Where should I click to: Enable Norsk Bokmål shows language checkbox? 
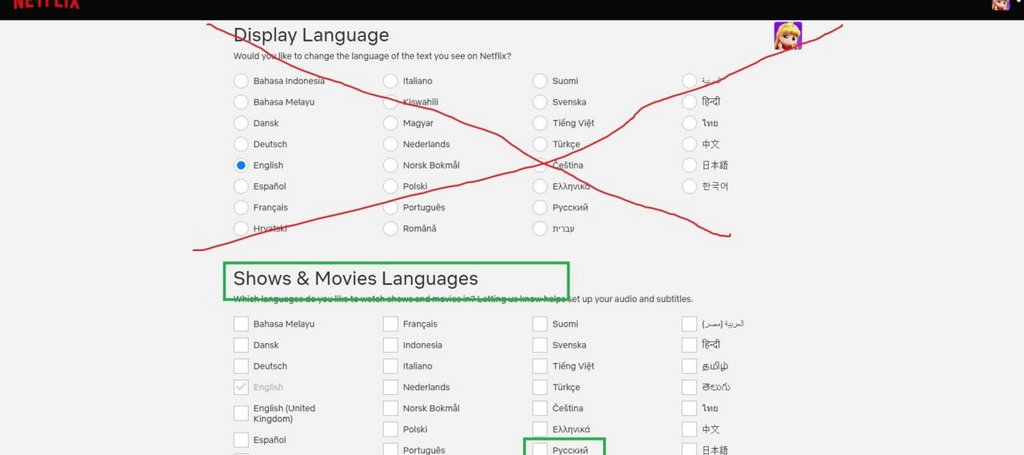click(391, 408)
